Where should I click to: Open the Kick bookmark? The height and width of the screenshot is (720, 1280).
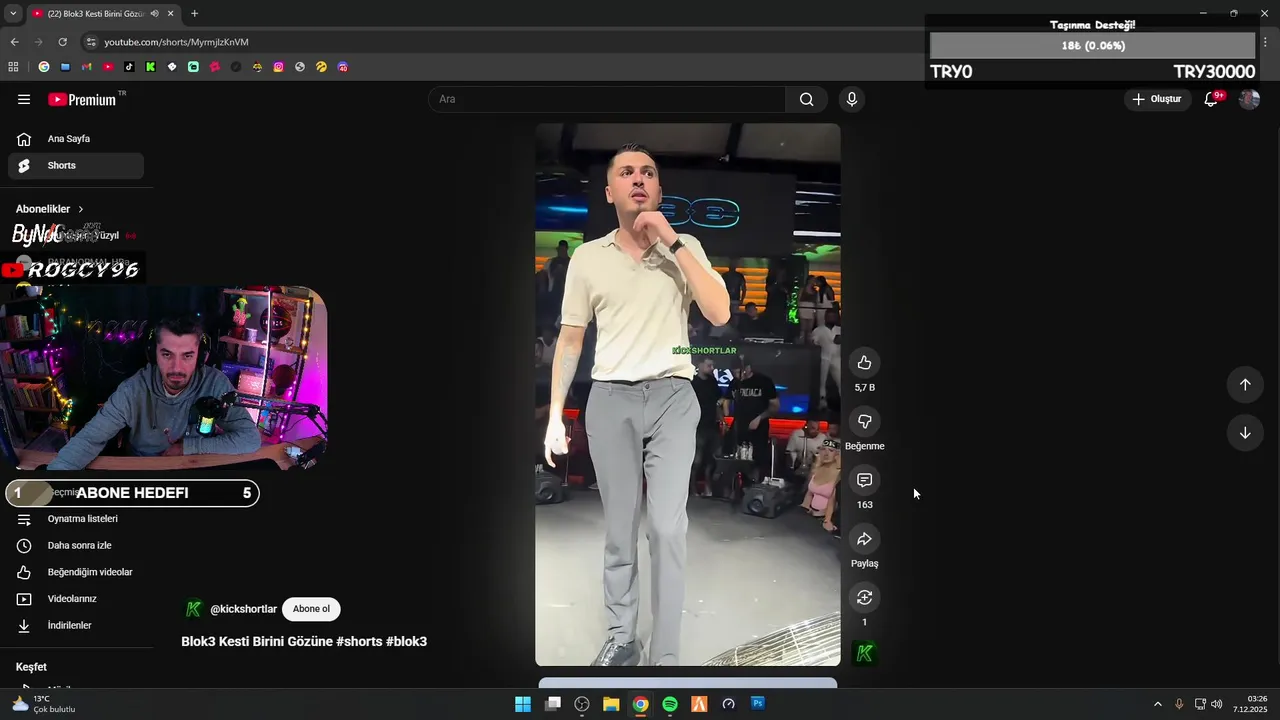click(x=151, y=67)
